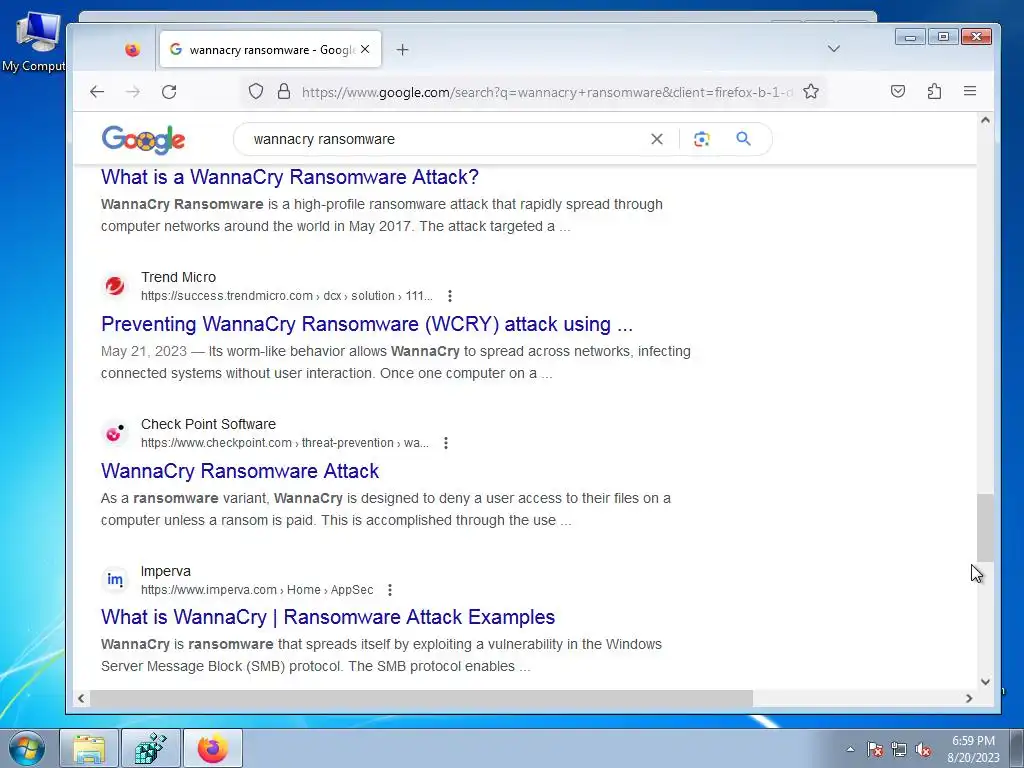Click the padlock site security icon

[283, 91]
